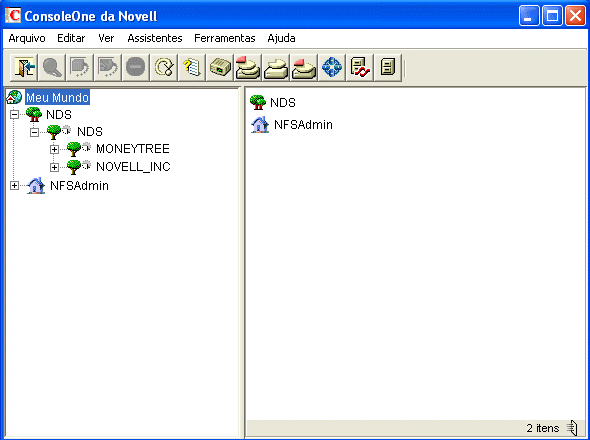Select the MONEYTREE tree item
Screen dimensions: 590x440
point(133,149)
